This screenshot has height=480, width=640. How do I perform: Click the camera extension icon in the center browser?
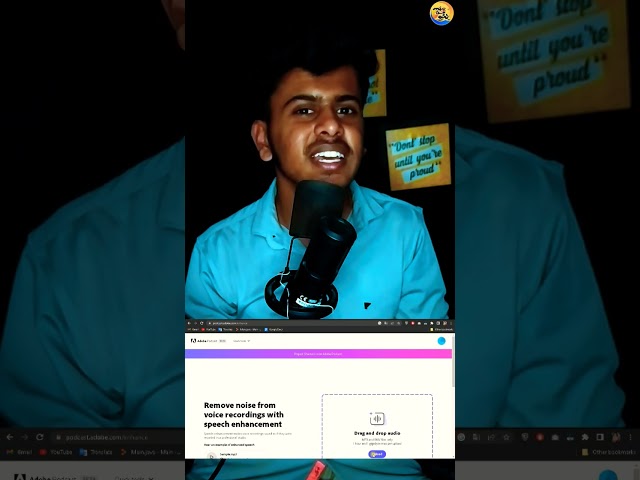[419, 323]
